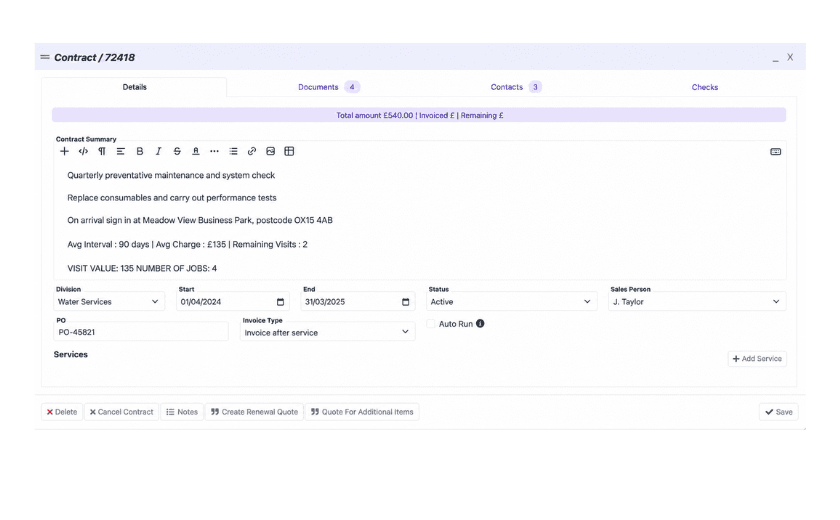The width and height of the screenshot is (840, 520).
Task: Click the Auto Run info icon
Action: pos(480,323)
